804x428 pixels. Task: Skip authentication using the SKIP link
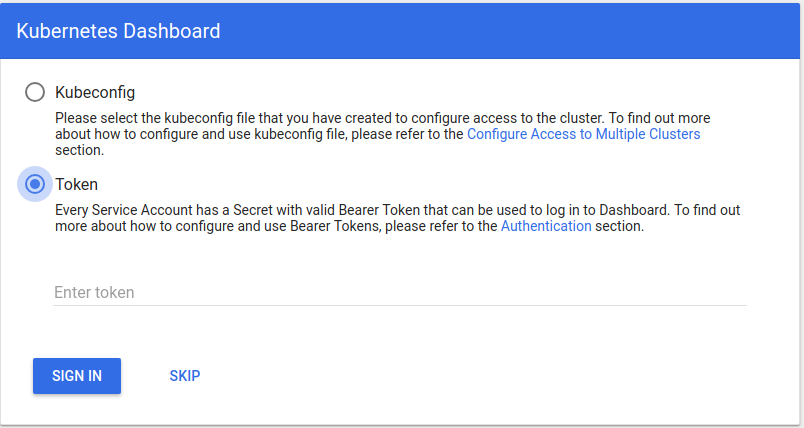[x=185, y=376]
